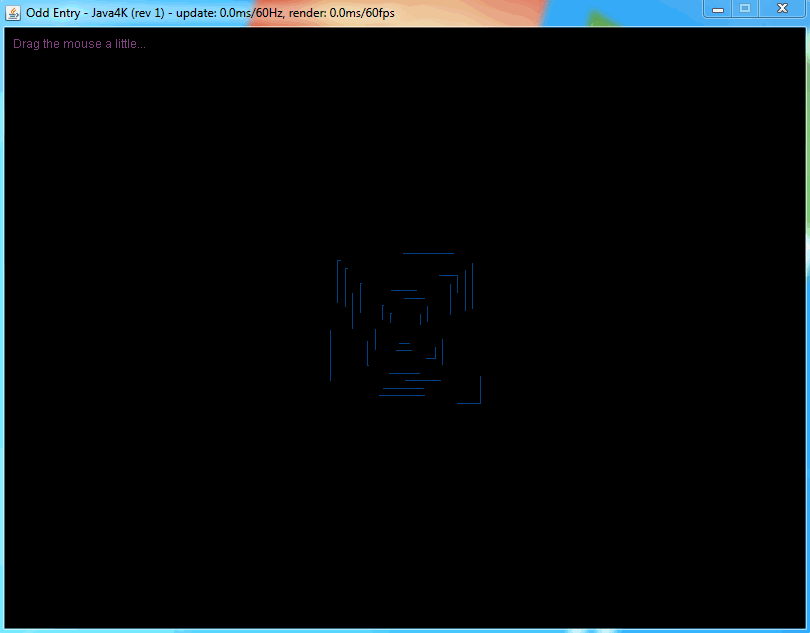
Task: Click the purple "Drag the mouse a little..." hint
Action: coord(79,44)
